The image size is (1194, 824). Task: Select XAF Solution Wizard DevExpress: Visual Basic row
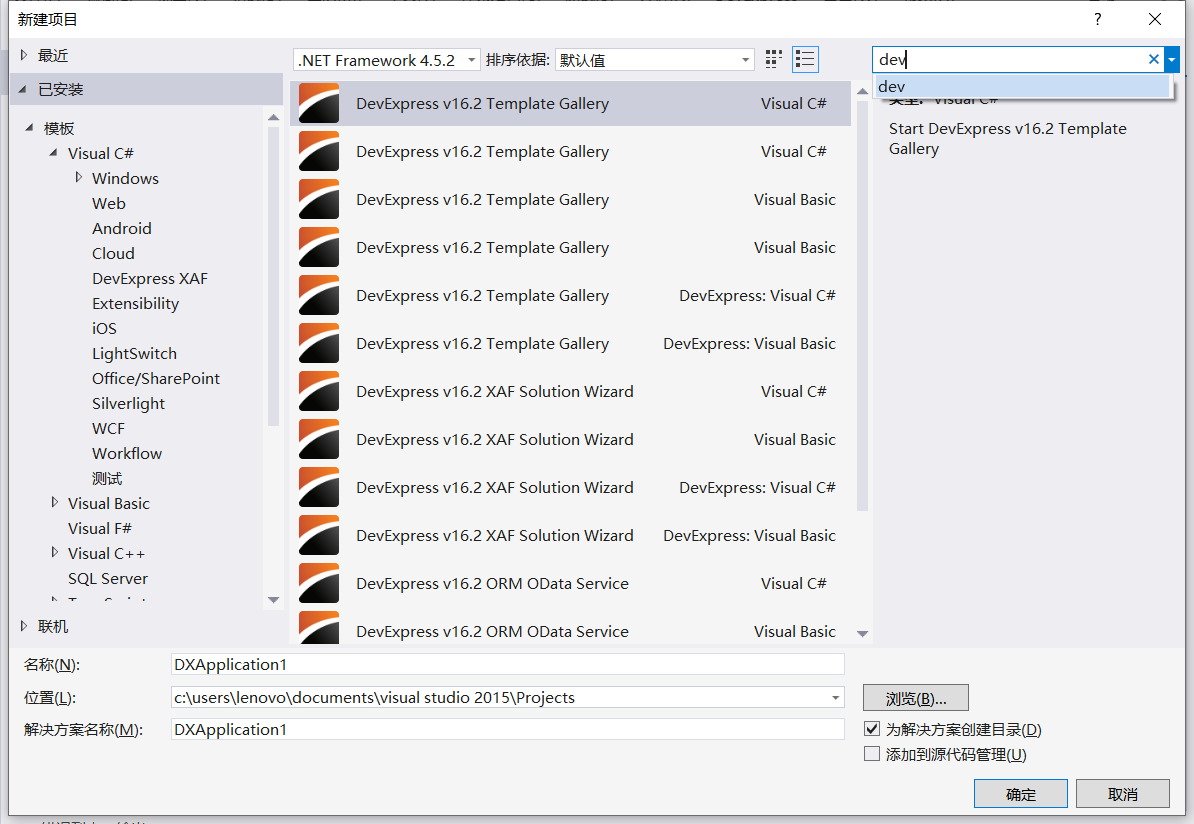tap(570, 535)
